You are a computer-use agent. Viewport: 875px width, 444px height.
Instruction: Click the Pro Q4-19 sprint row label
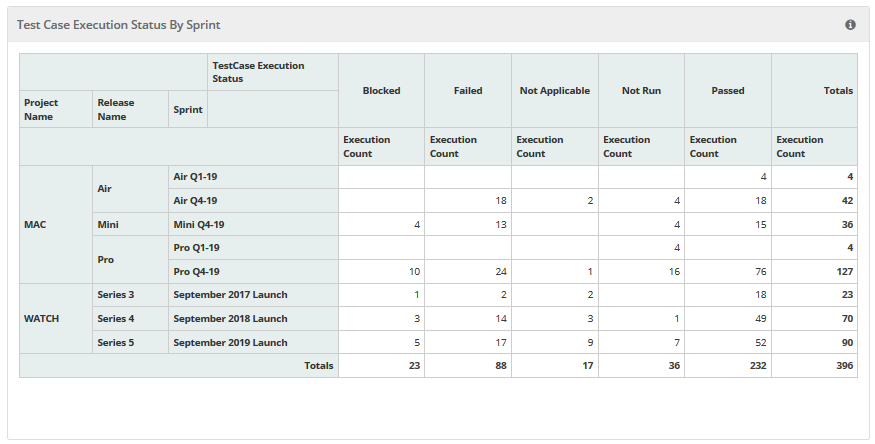pyautogui.click(x=253, y=271)
